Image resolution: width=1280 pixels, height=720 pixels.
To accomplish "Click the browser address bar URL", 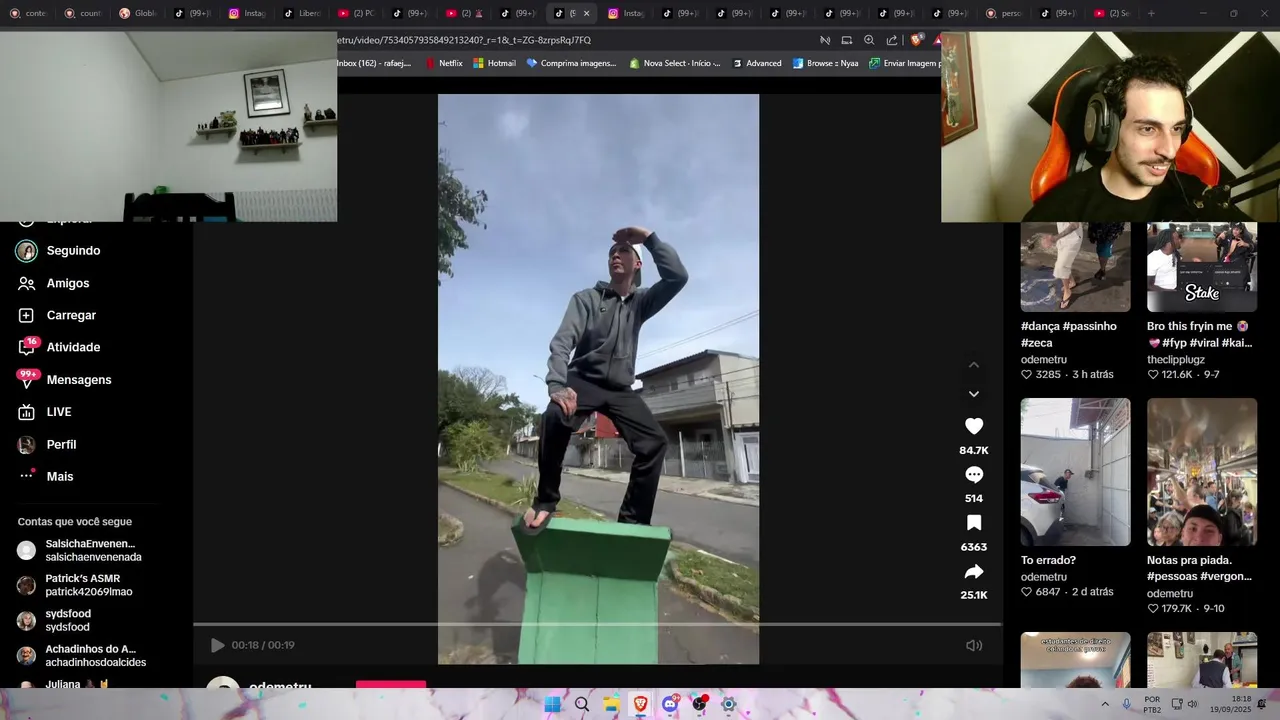I will pyautogui.click(x=465, y=40).
